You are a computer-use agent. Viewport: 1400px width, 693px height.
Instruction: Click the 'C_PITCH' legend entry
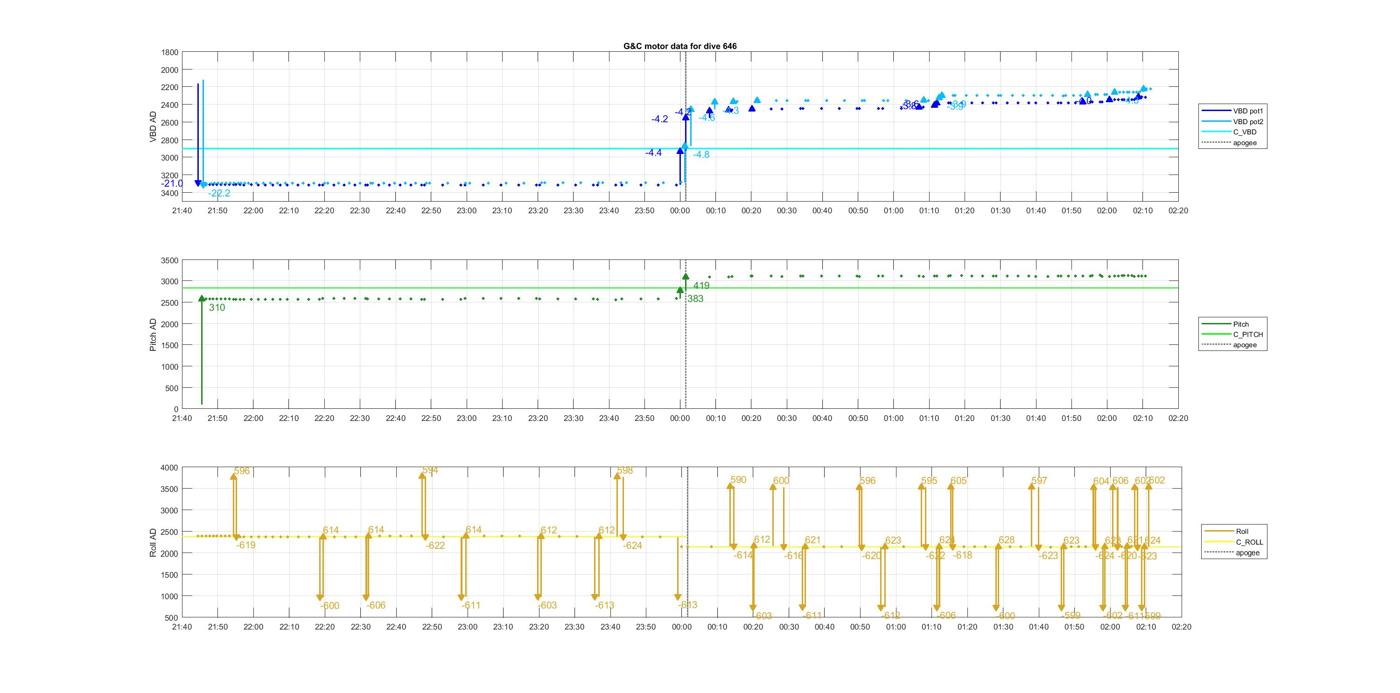(x=1248, y=335)
